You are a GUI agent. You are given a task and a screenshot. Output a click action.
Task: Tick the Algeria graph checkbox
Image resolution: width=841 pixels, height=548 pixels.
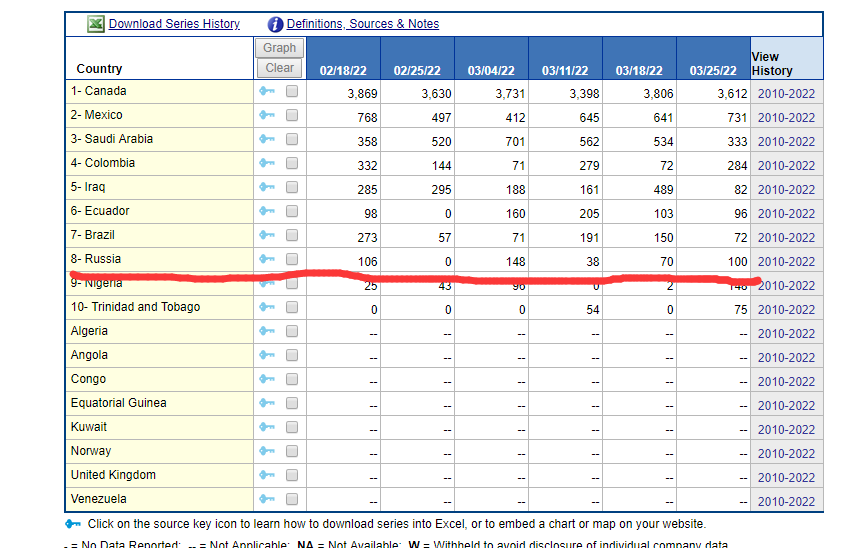point(292,331)
